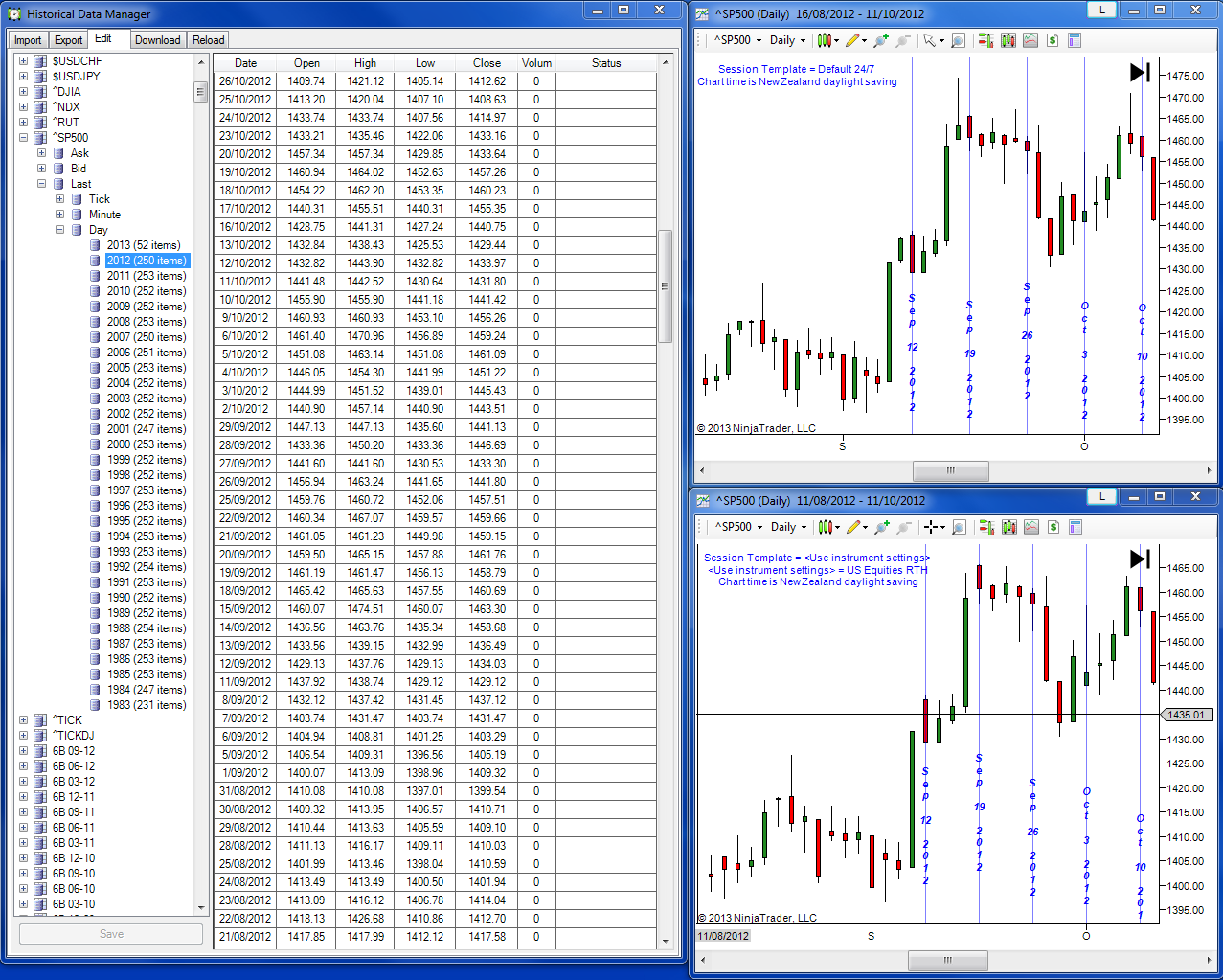The width and height of the screenshot is (1223, 980).
Task: Click magnifier zoom frame icon in 11/08/2012 chart
Action: pos(959,527)
